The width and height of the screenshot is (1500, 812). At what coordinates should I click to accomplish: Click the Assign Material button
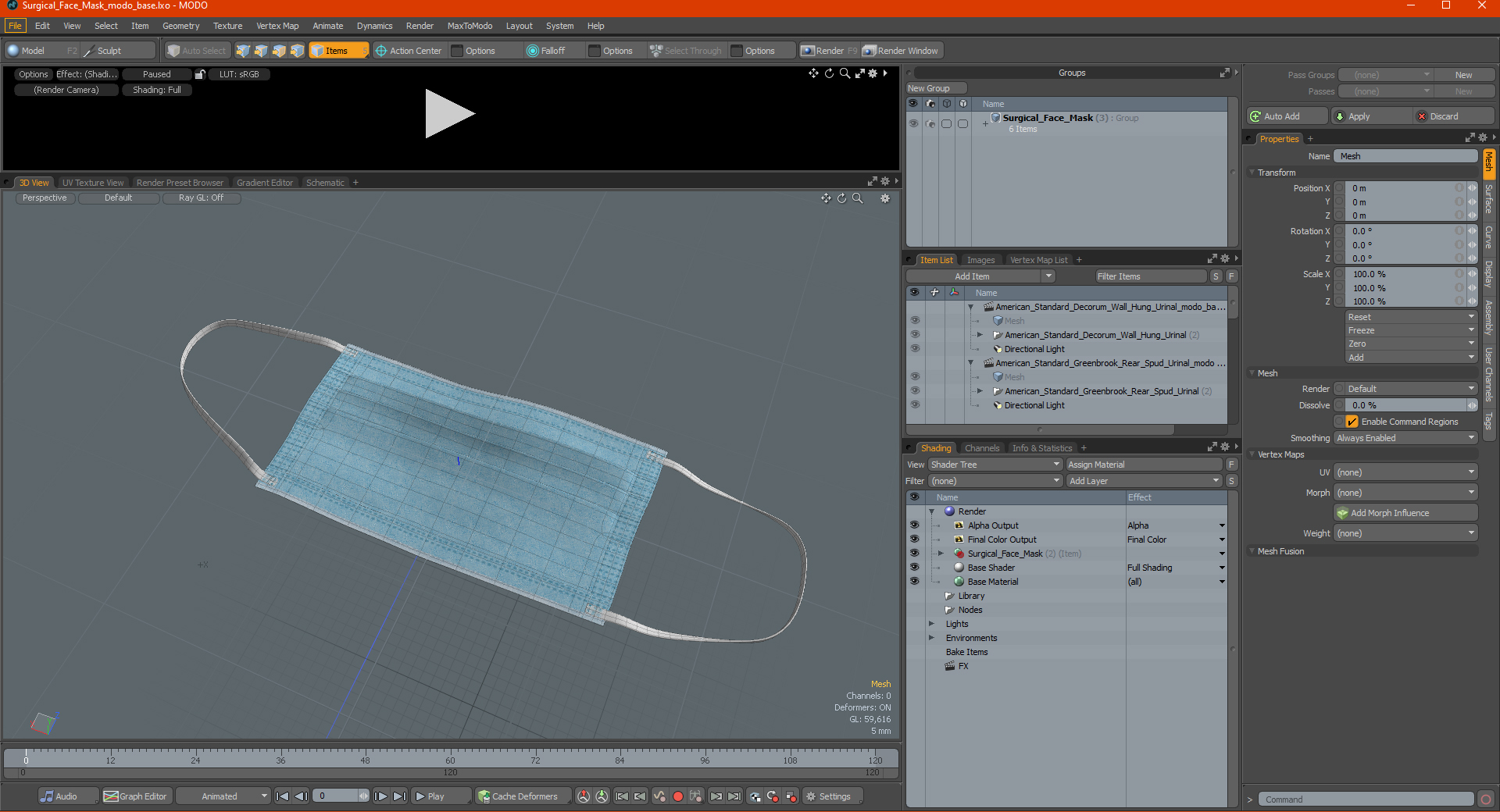(1145, 465)
